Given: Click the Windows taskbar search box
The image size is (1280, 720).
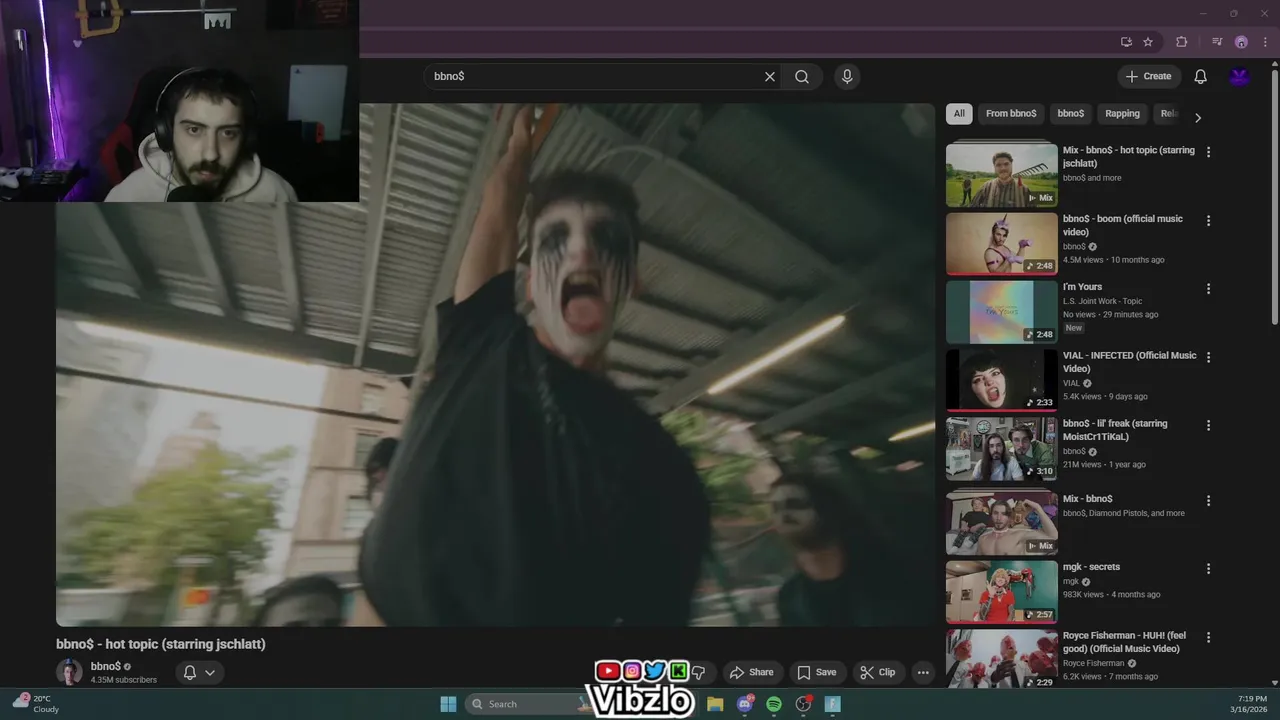Looking at the screenshot, I should pyautogui.click(x=528, y=704).
